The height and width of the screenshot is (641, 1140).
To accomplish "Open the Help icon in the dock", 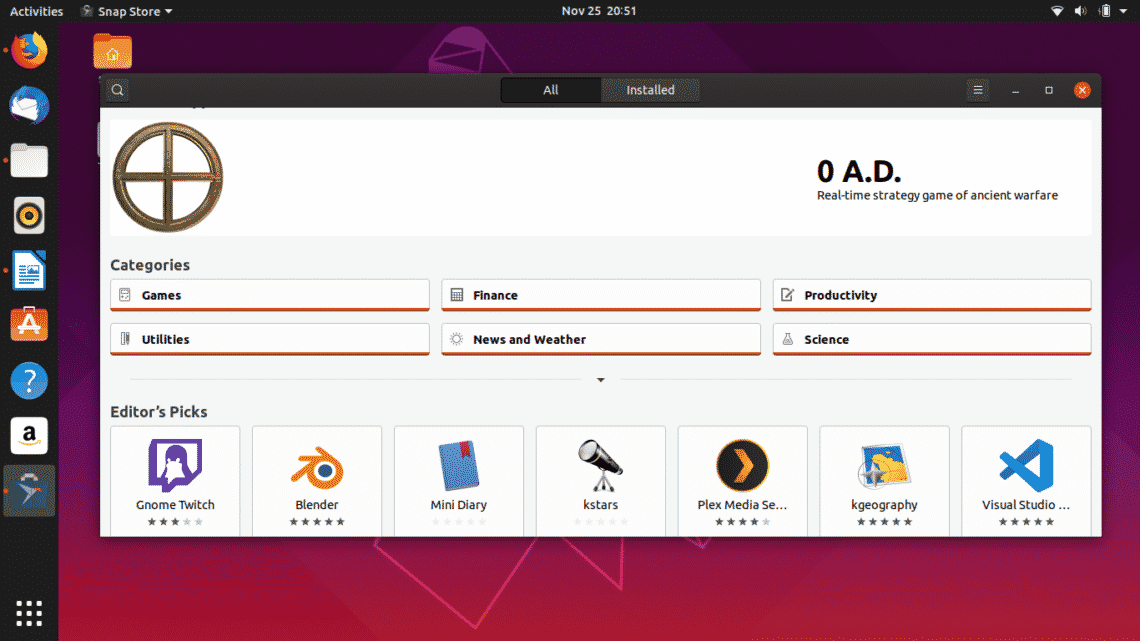I will tap(29, 380).
